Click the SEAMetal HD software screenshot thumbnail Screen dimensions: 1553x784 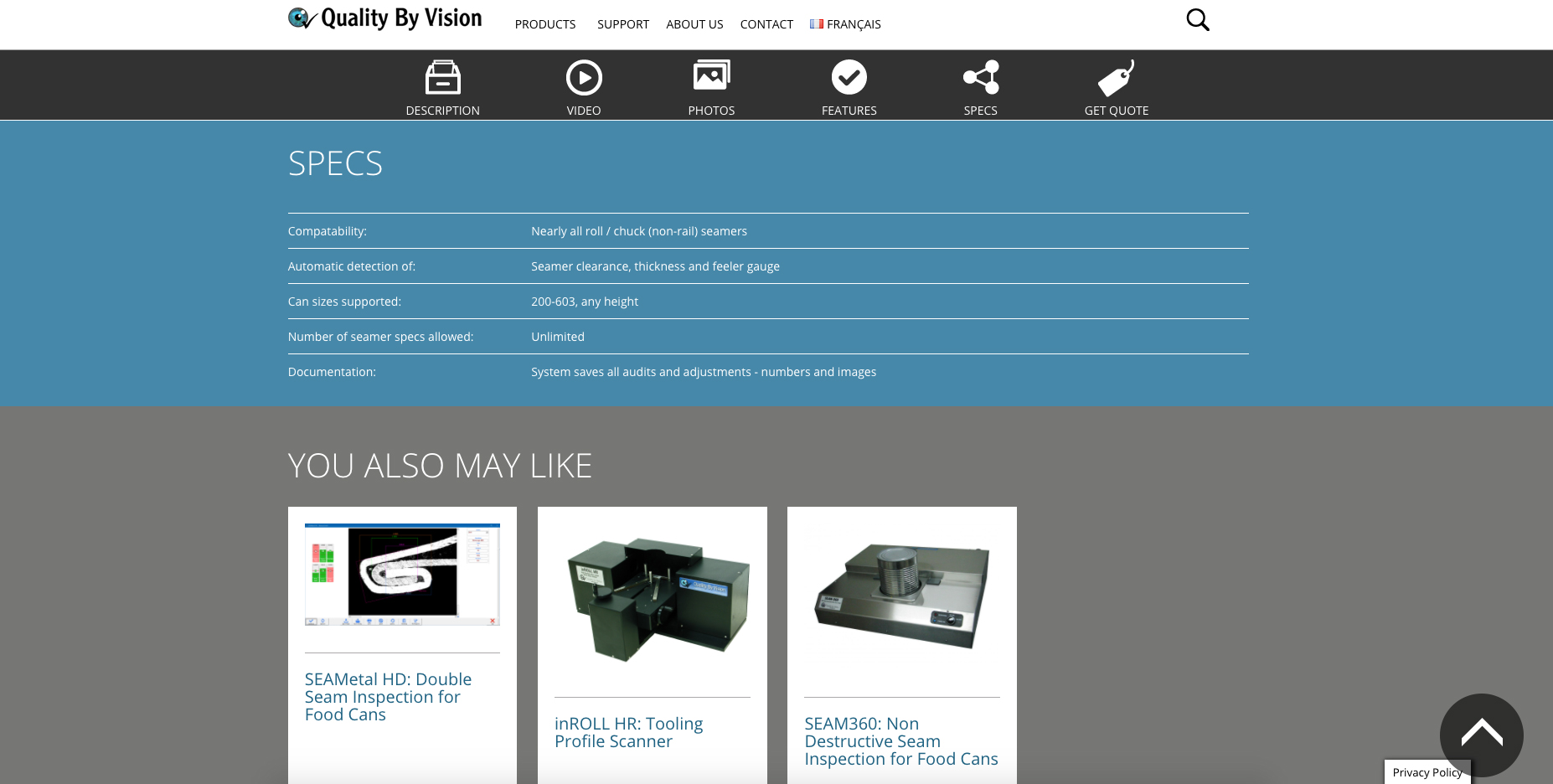402,575
